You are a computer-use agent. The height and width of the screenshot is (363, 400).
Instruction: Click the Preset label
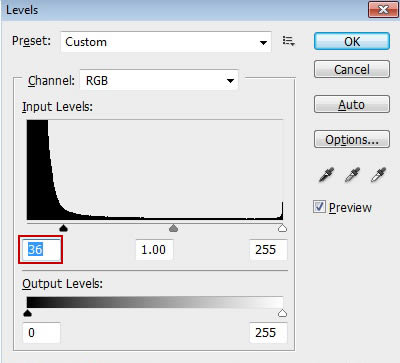coord(31,41)
